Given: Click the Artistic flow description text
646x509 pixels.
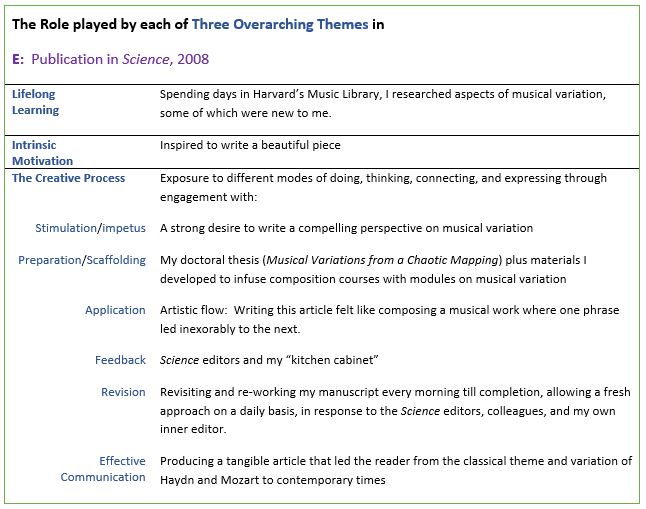Looking at the screenshot, I should 389,319.
